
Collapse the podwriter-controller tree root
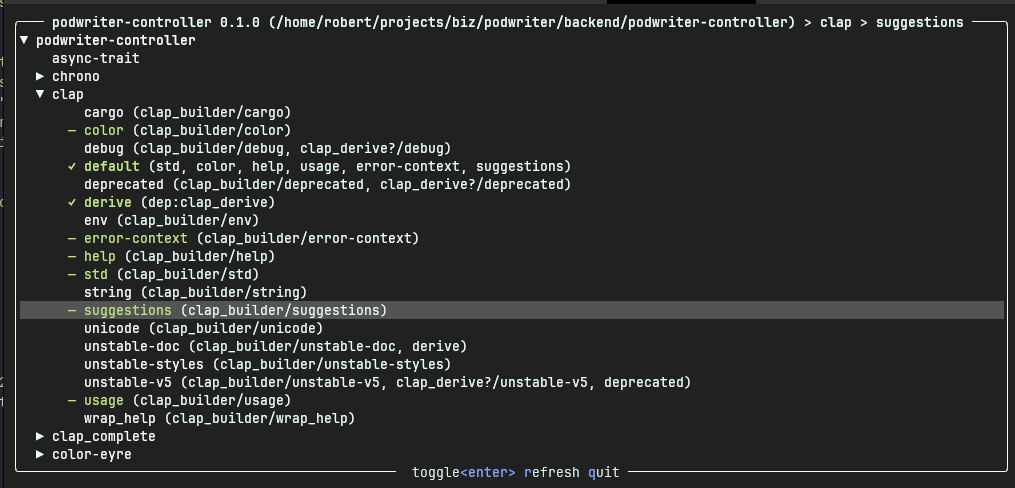click(x=24, y=40)
